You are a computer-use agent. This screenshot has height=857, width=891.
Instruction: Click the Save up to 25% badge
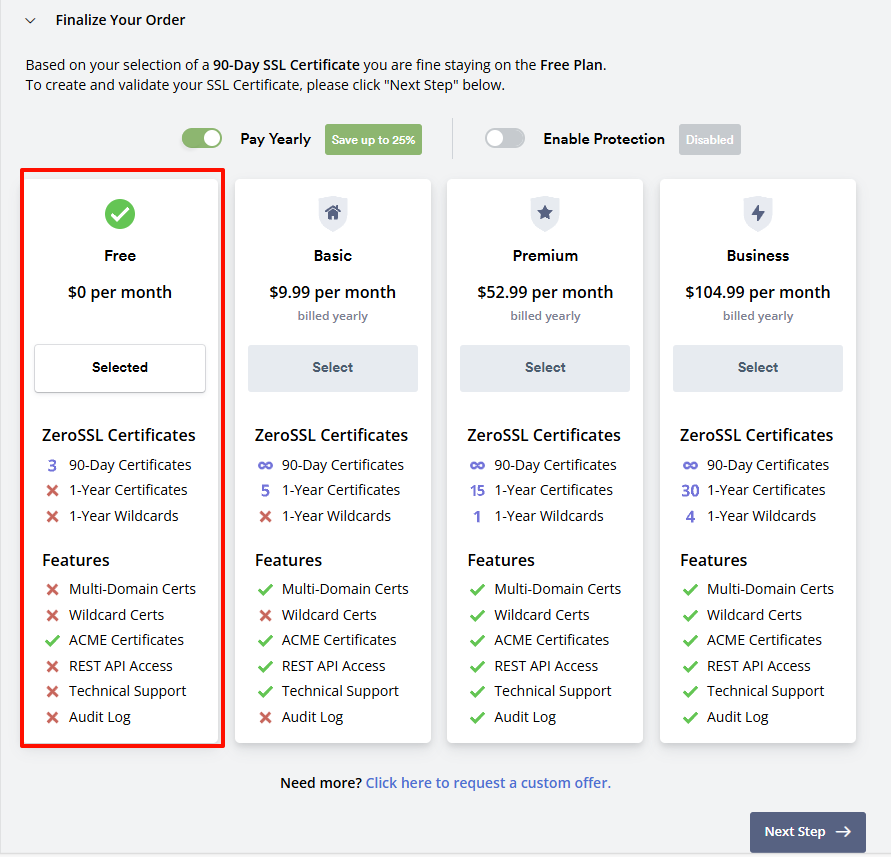(x=373, y=140)
